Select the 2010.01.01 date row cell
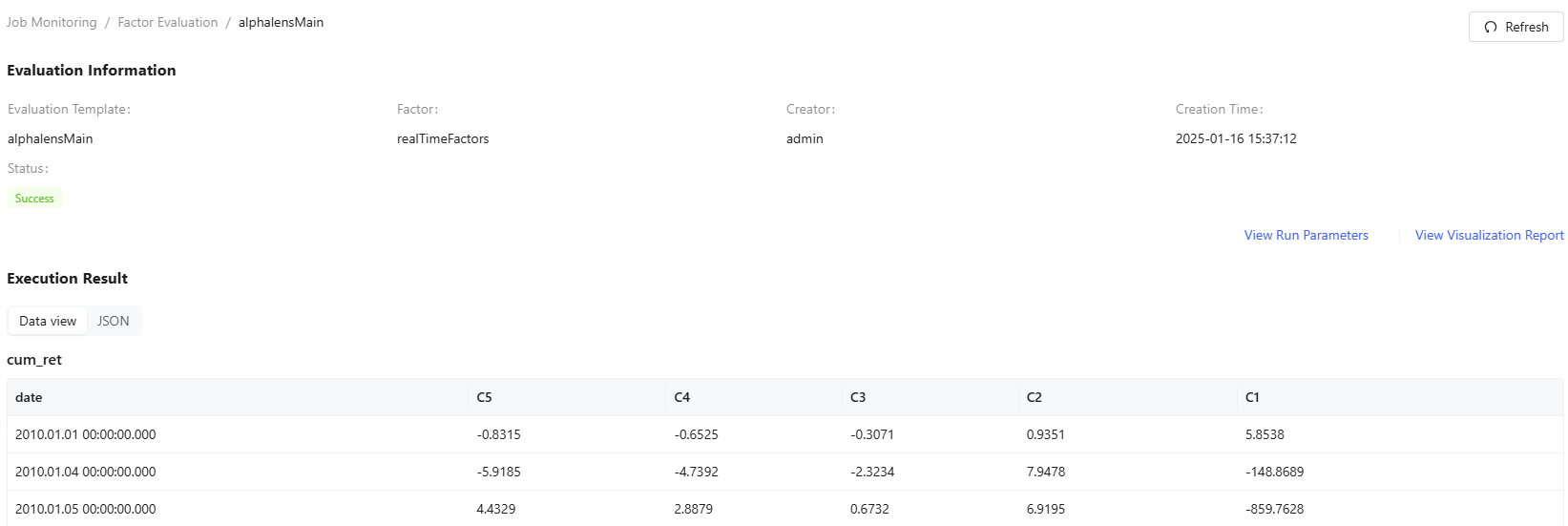Screen dimensions: 1568x526 pyautogui.click(x=86, y=434)
